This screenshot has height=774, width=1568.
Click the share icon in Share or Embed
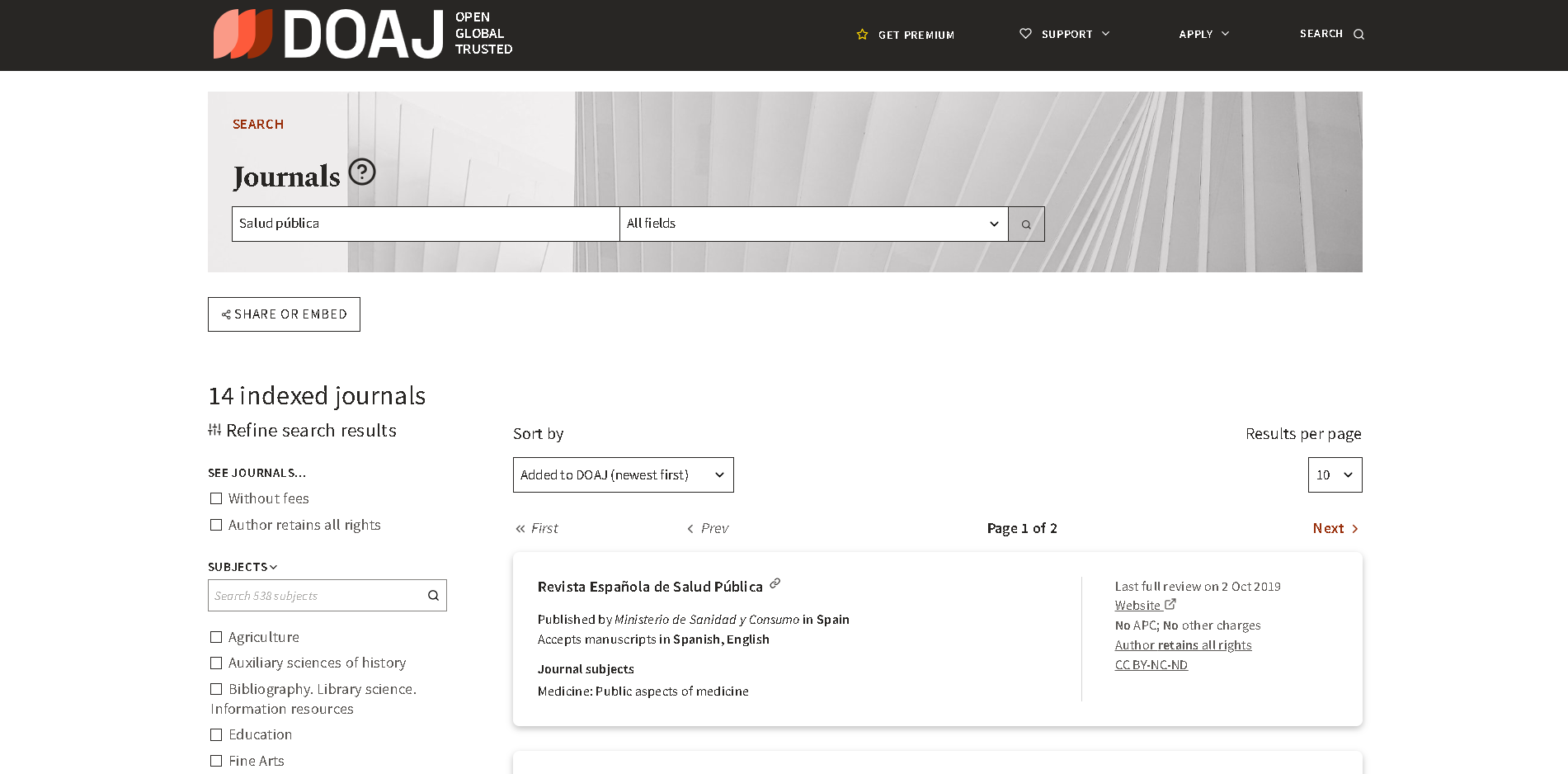(x=226, y=314)
